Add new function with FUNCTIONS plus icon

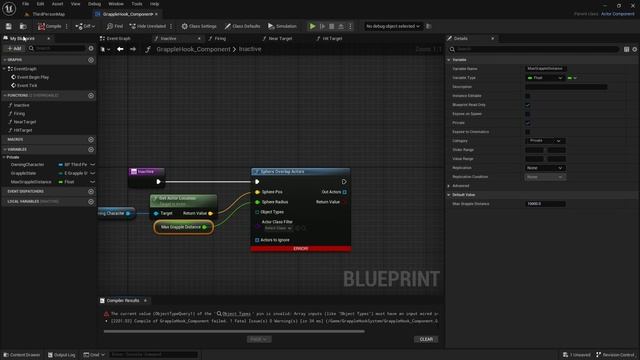point(91,96)
